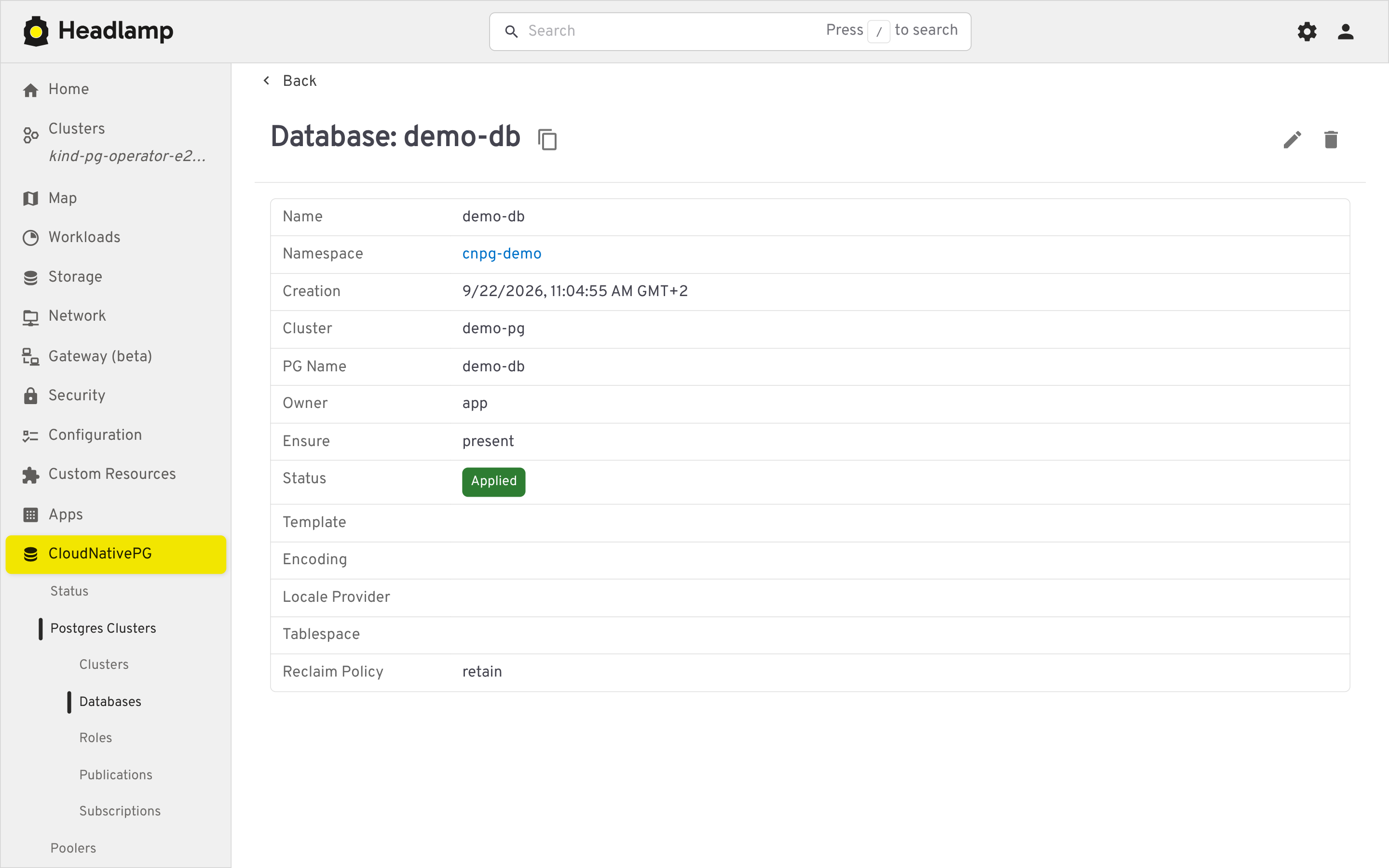
Task: Click the kind-pg-operator-e2... cluster name
Action: click(x=127, y=156)
